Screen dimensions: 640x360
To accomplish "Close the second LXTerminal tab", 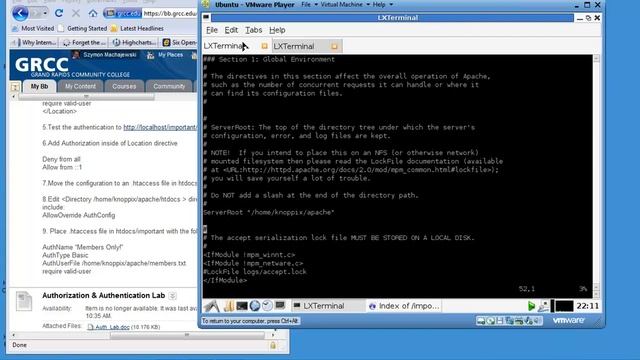I will [334, 46].
